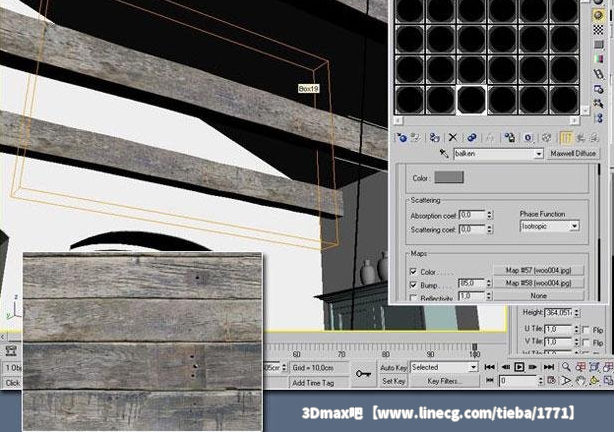Open the balken material name dropdown

[x=538, y=154]
